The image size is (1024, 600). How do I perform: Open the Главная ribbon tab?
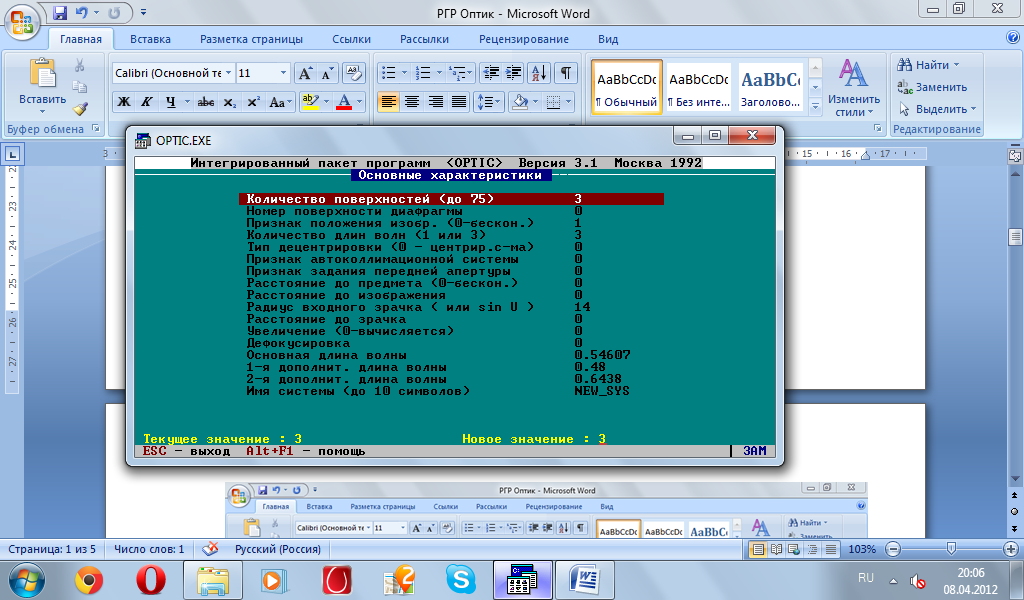[x=81, y=39]
